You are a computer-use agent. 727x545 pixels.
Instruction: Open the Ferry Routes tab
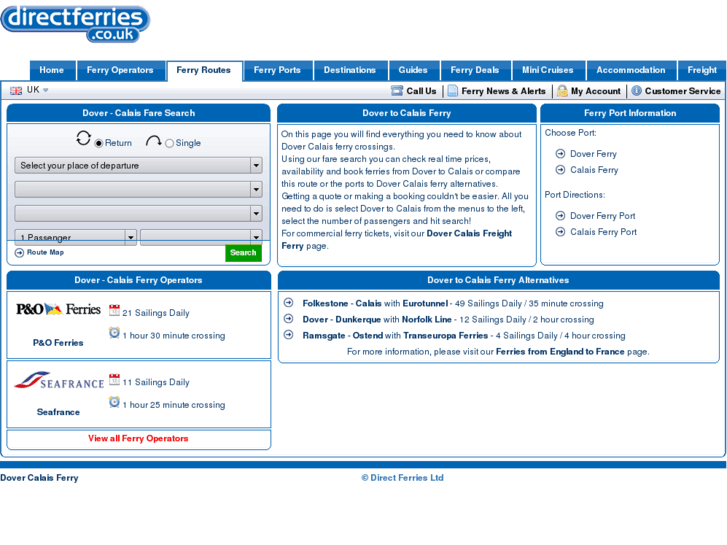204,71
